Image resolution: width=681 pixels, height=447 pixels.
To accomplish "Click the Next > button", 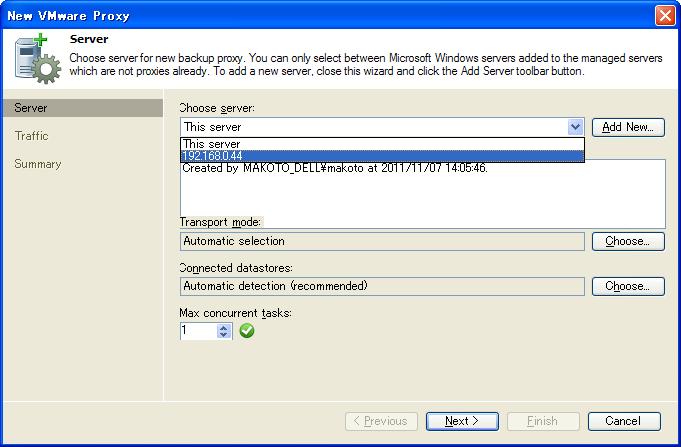I will coord(462,421).
